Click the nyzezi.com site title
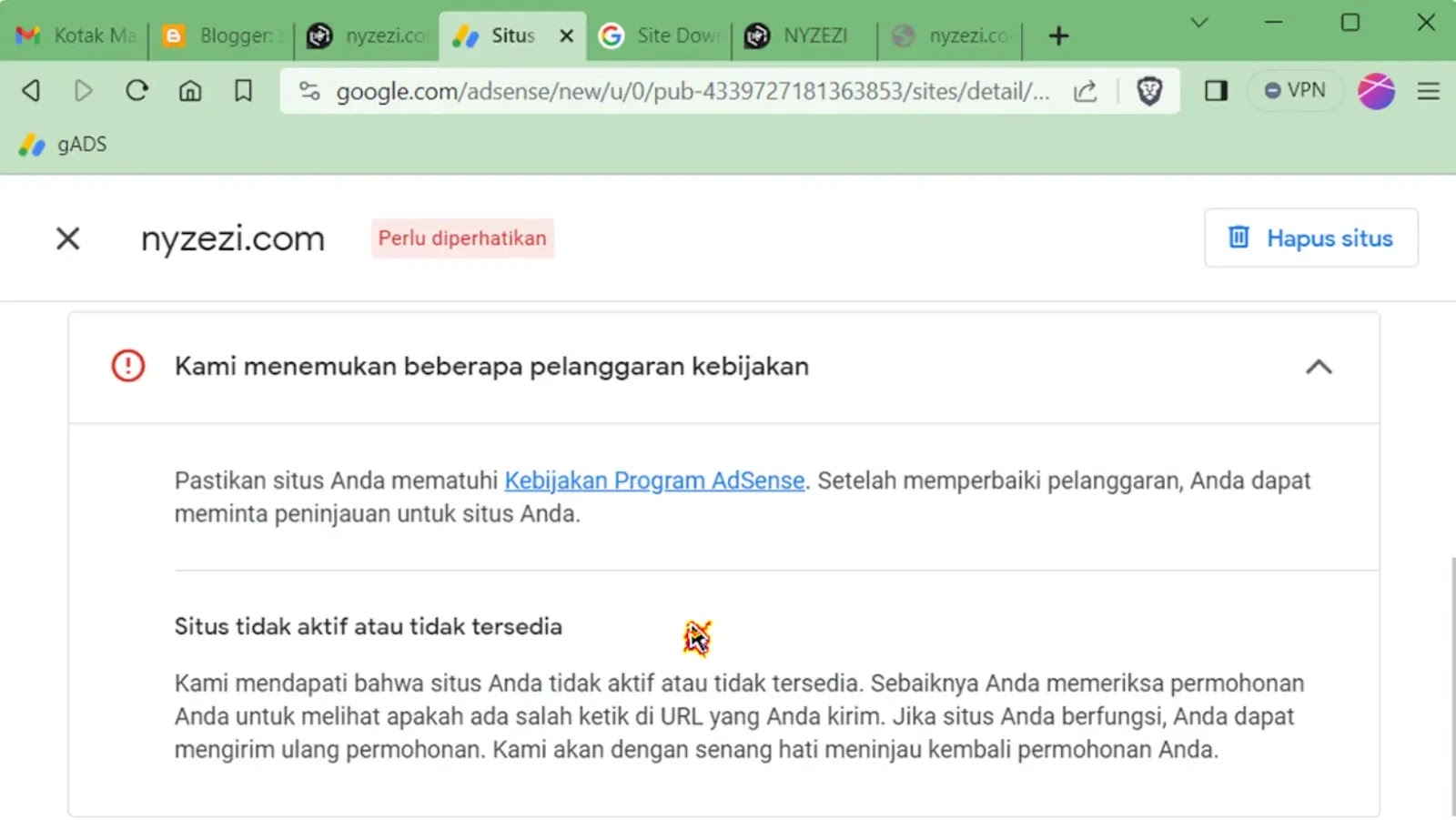Screen dimensions: 1456x820 [233, 238]
